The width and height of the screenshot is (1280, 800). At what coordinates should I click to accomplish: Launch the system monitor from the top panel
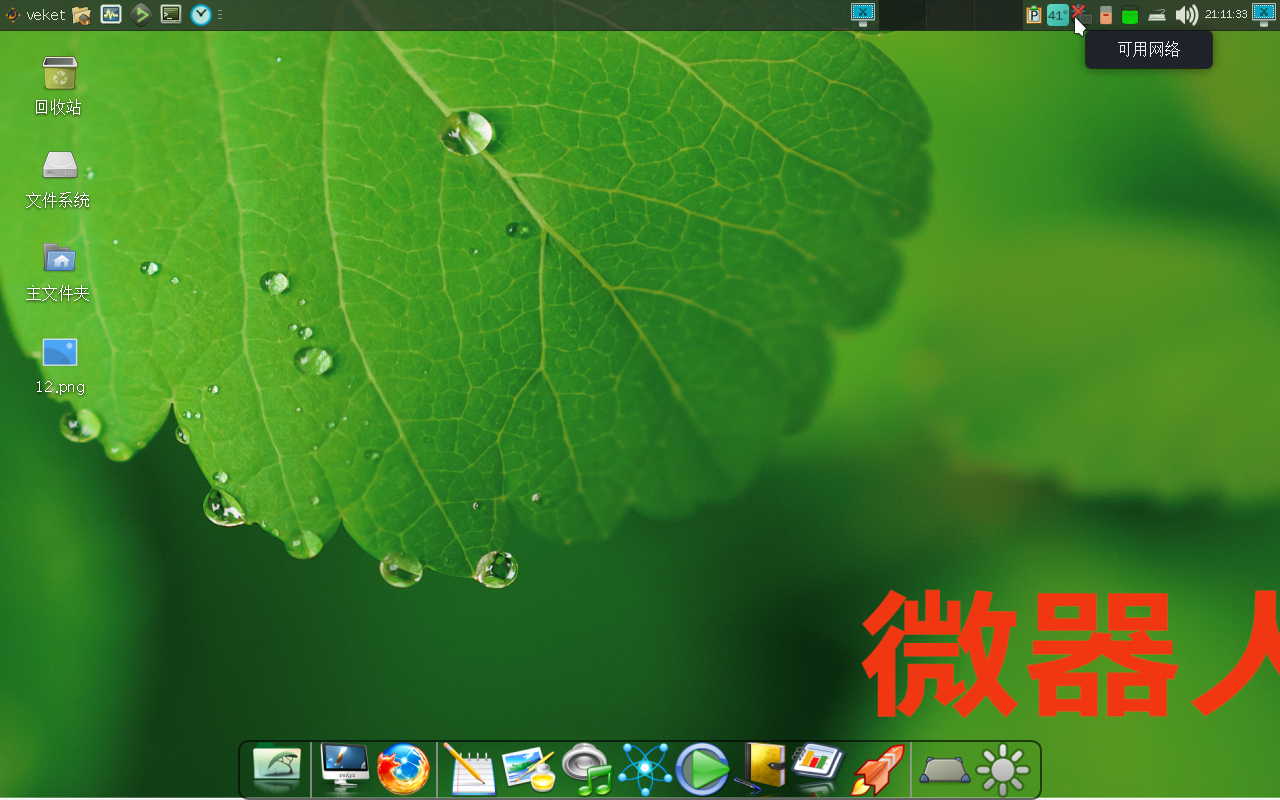point(111,14)
